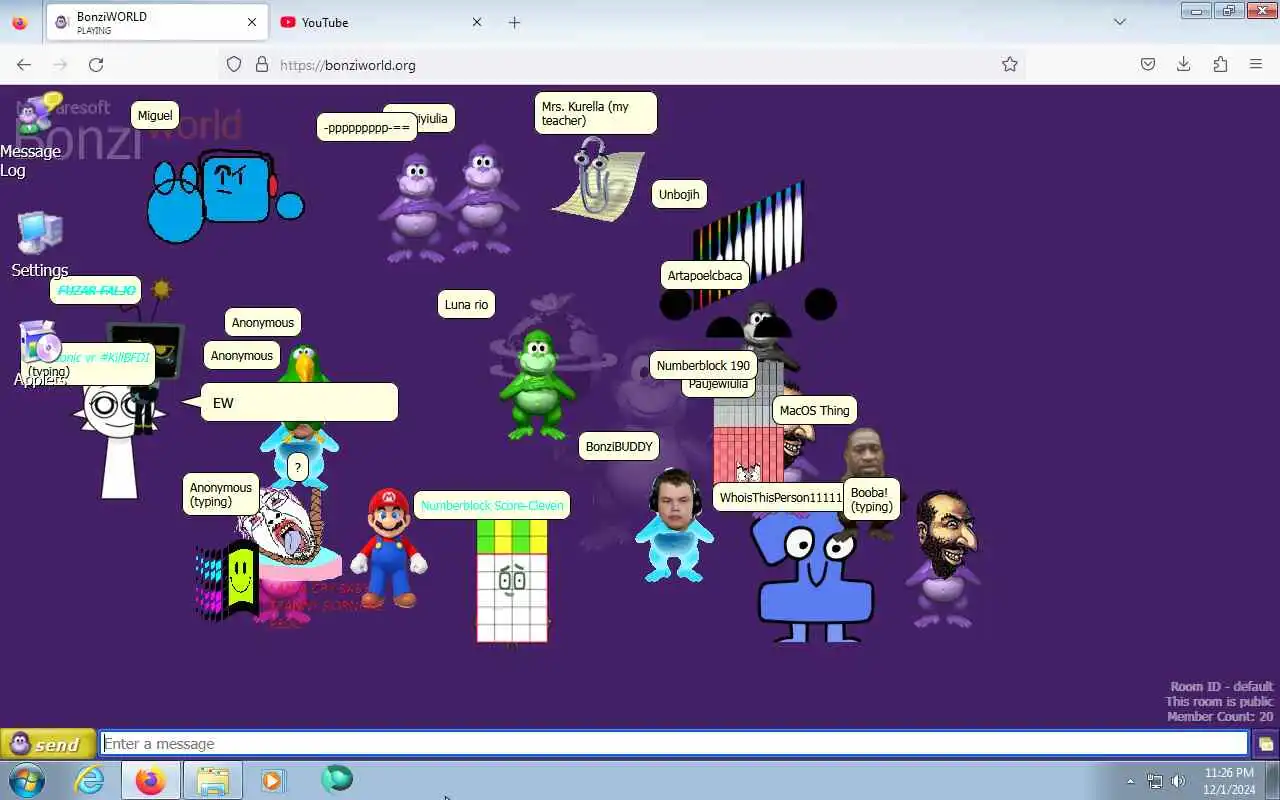Open the Firefox application menu

pos(1256,64)
